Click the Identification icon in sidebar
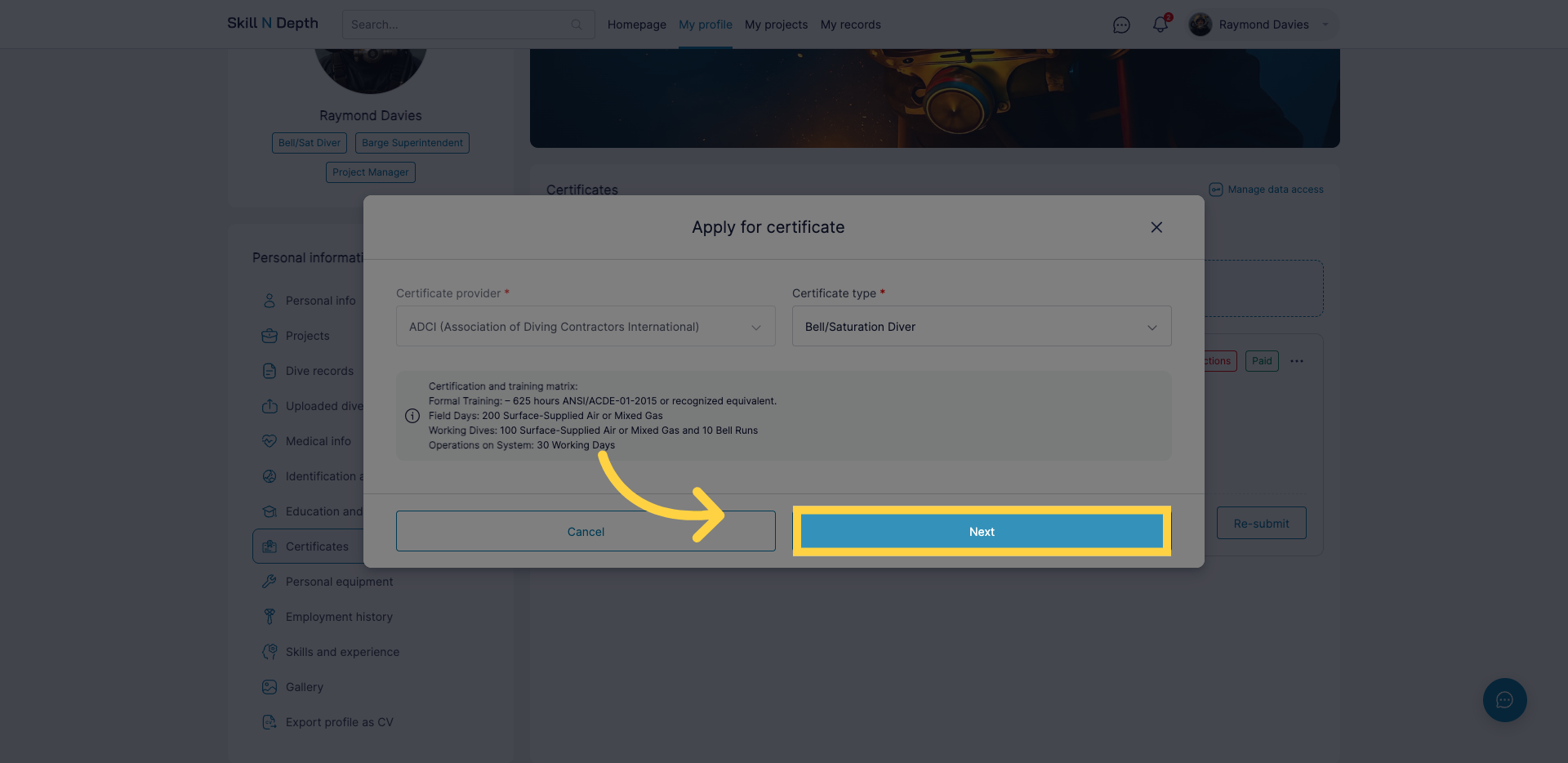This screenshot has width=1568, height=763. [x=269, y=476]
